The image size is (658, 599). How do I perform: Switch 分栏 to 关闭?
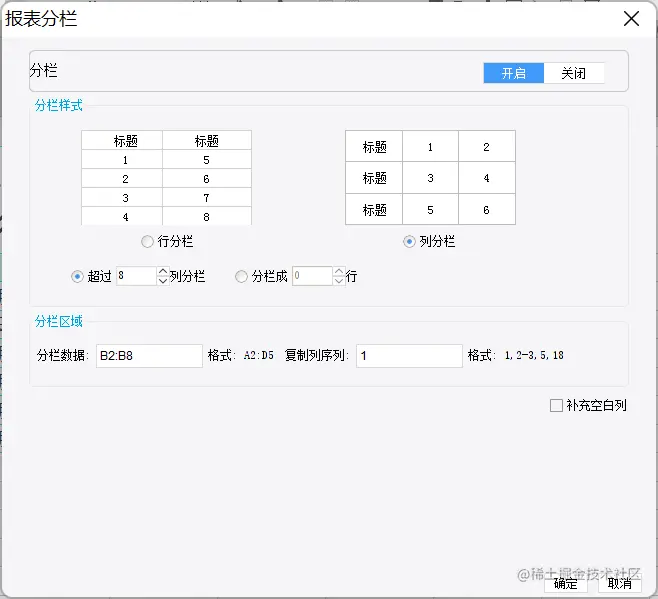click(574, 73)
